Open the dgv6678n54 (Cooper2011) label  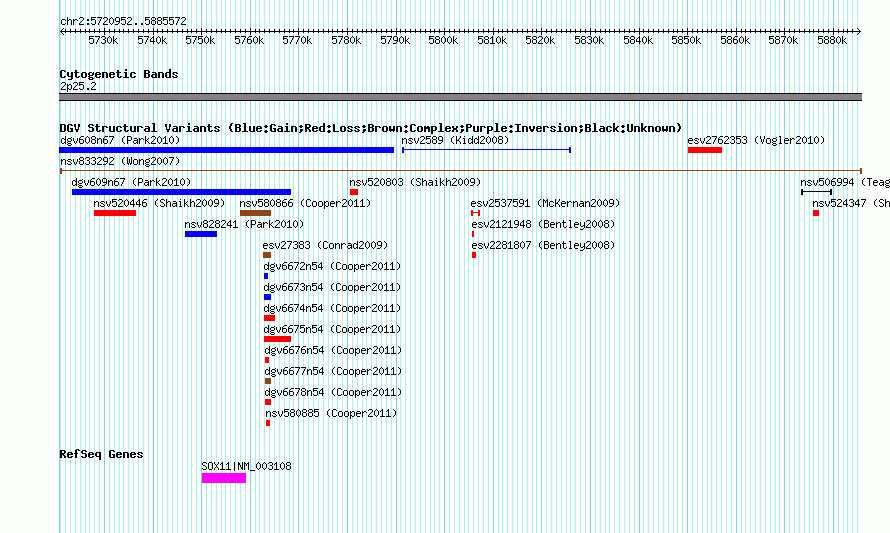click(x=333, y=392)
